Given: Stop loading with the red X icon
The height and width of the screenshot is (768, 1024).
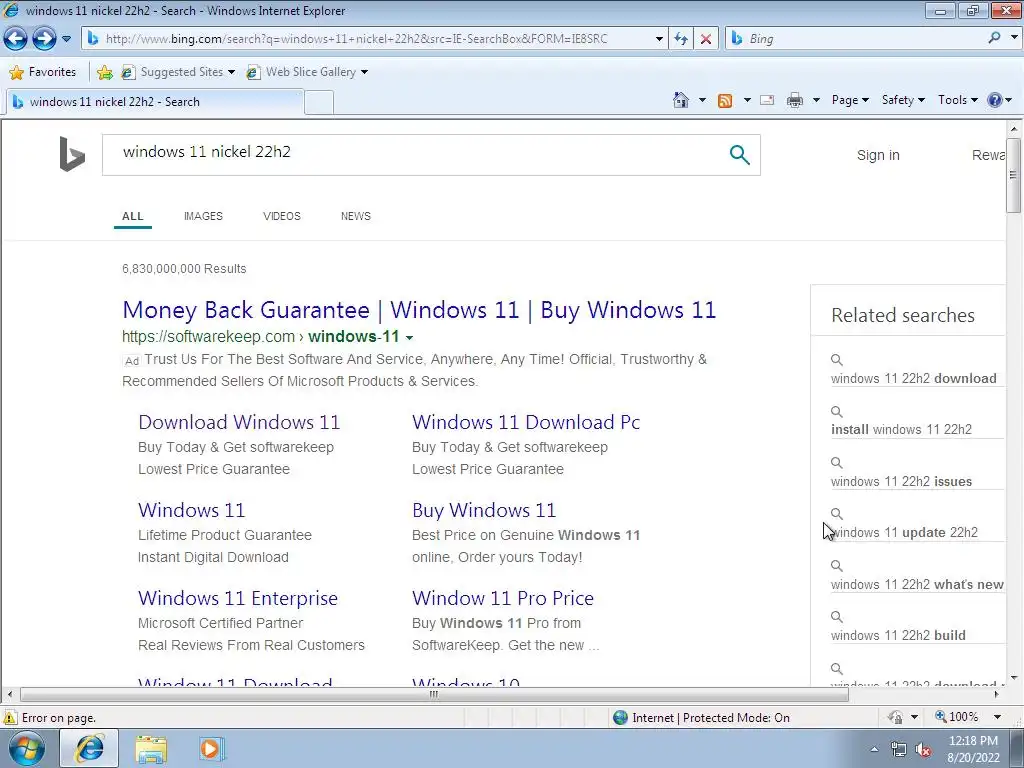Looking at the screenshot, I should click(706, 39).
